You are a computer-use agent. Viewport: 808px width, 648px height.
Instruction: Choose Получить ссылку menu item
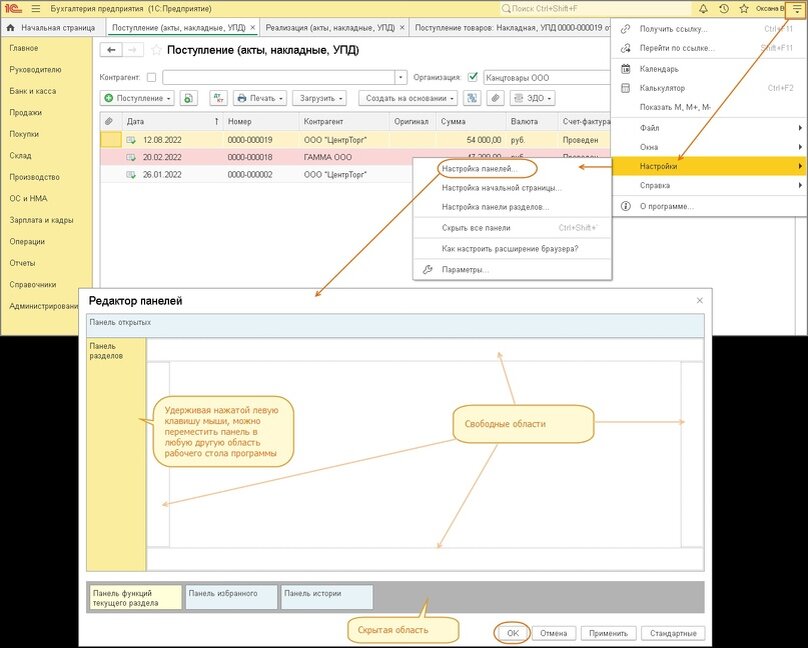click(x=709, y=29)
